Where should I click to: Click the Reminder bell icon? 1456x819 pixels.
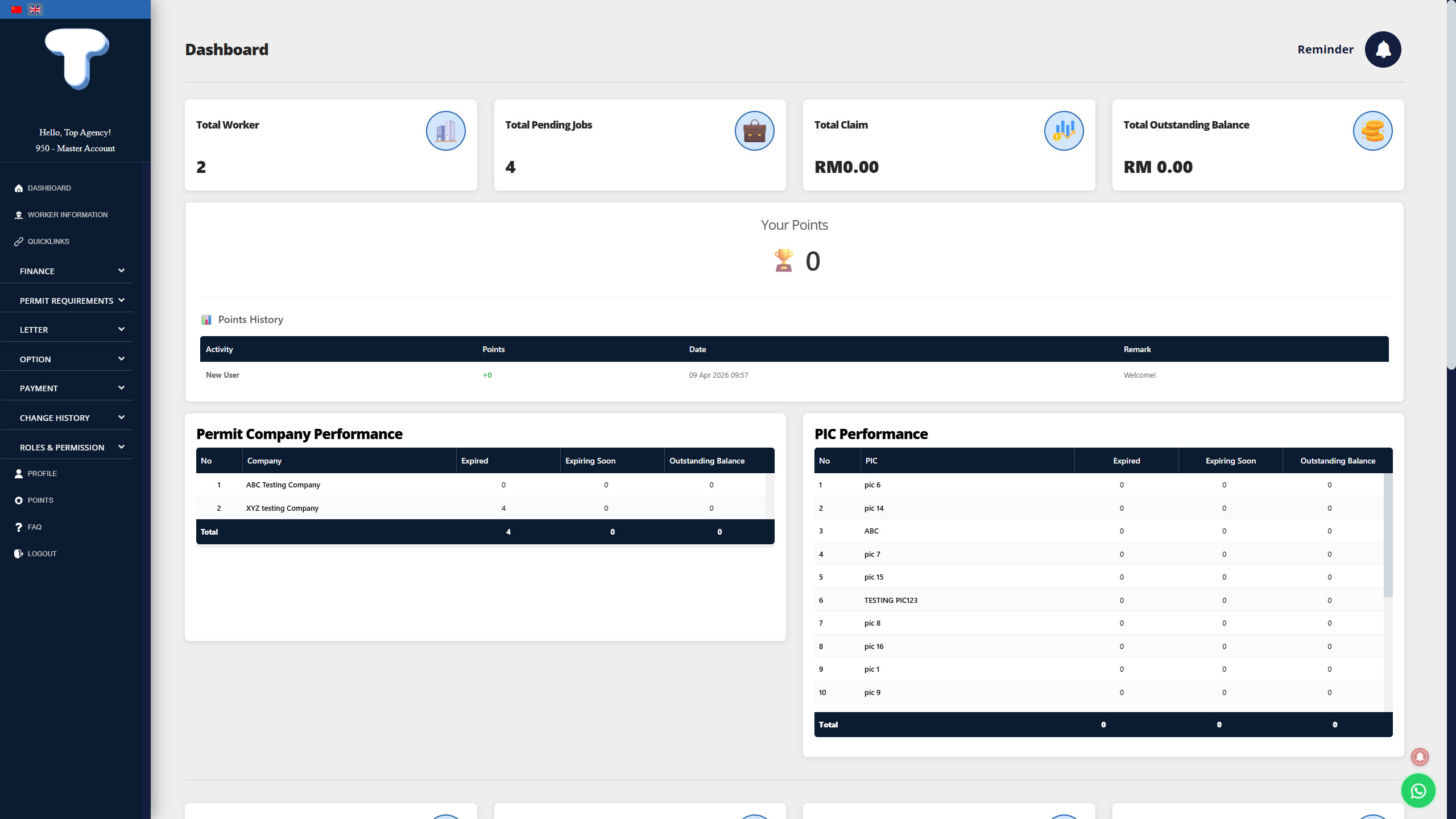pos(1383,49)
